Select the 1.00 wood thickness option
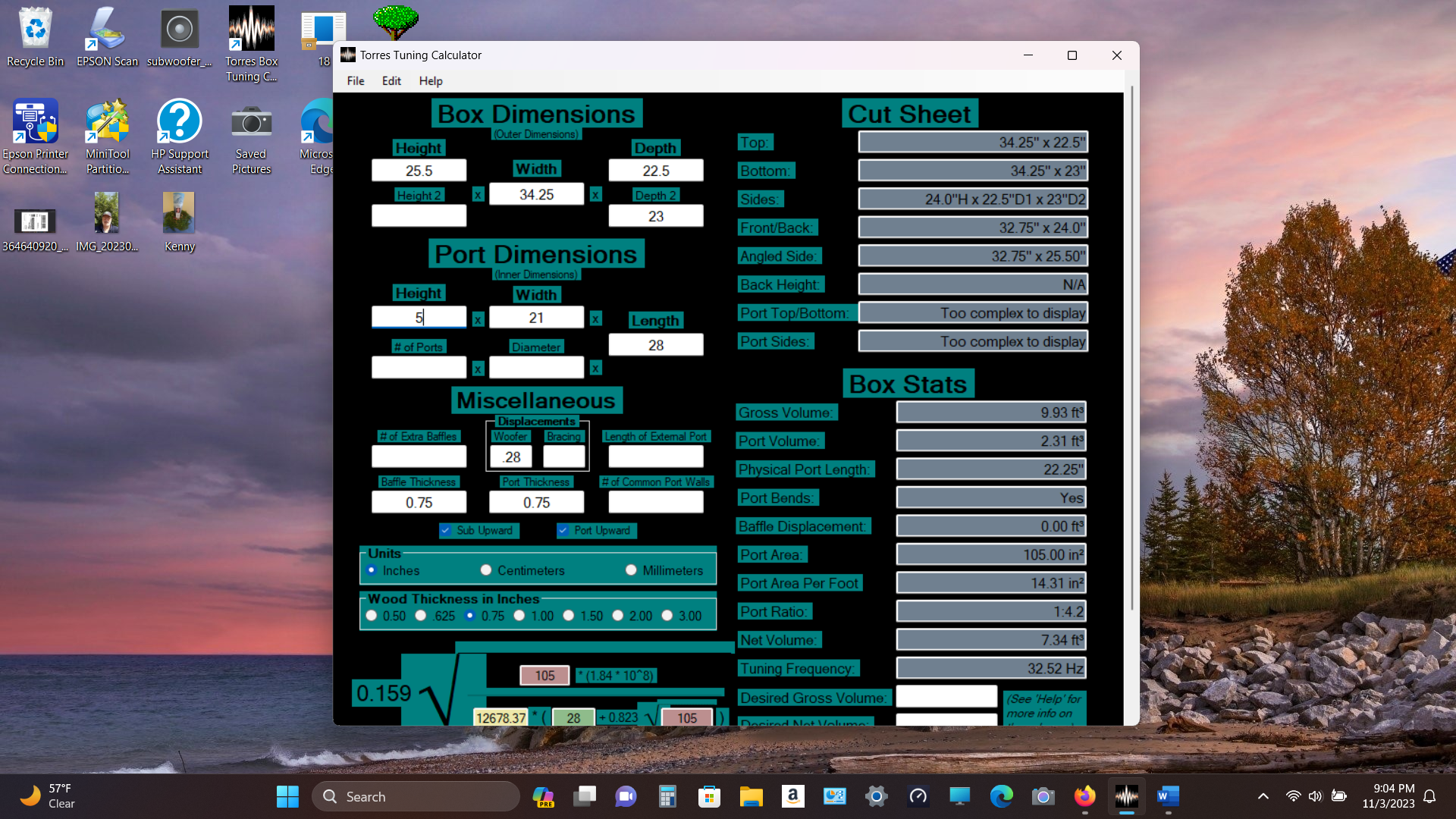The image size is (1456, 819). [519, 616]
